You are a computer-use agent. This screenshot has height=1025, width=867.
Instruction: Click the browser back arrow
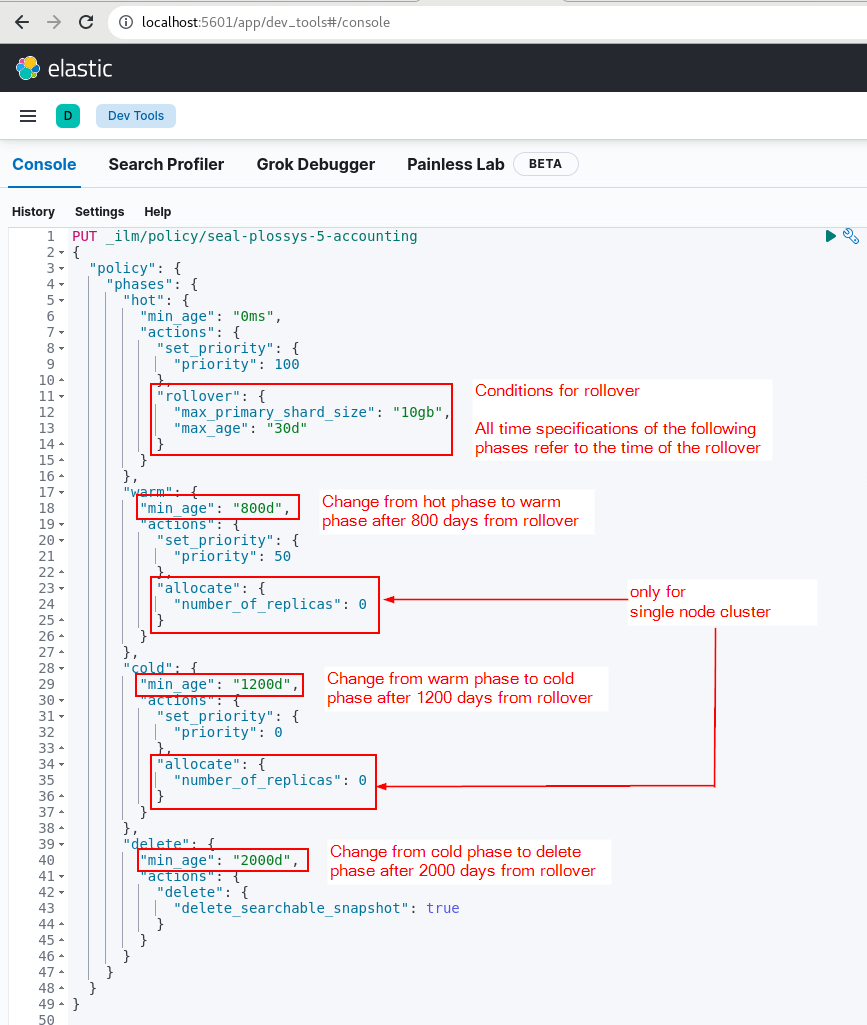[x=22, y=21]
